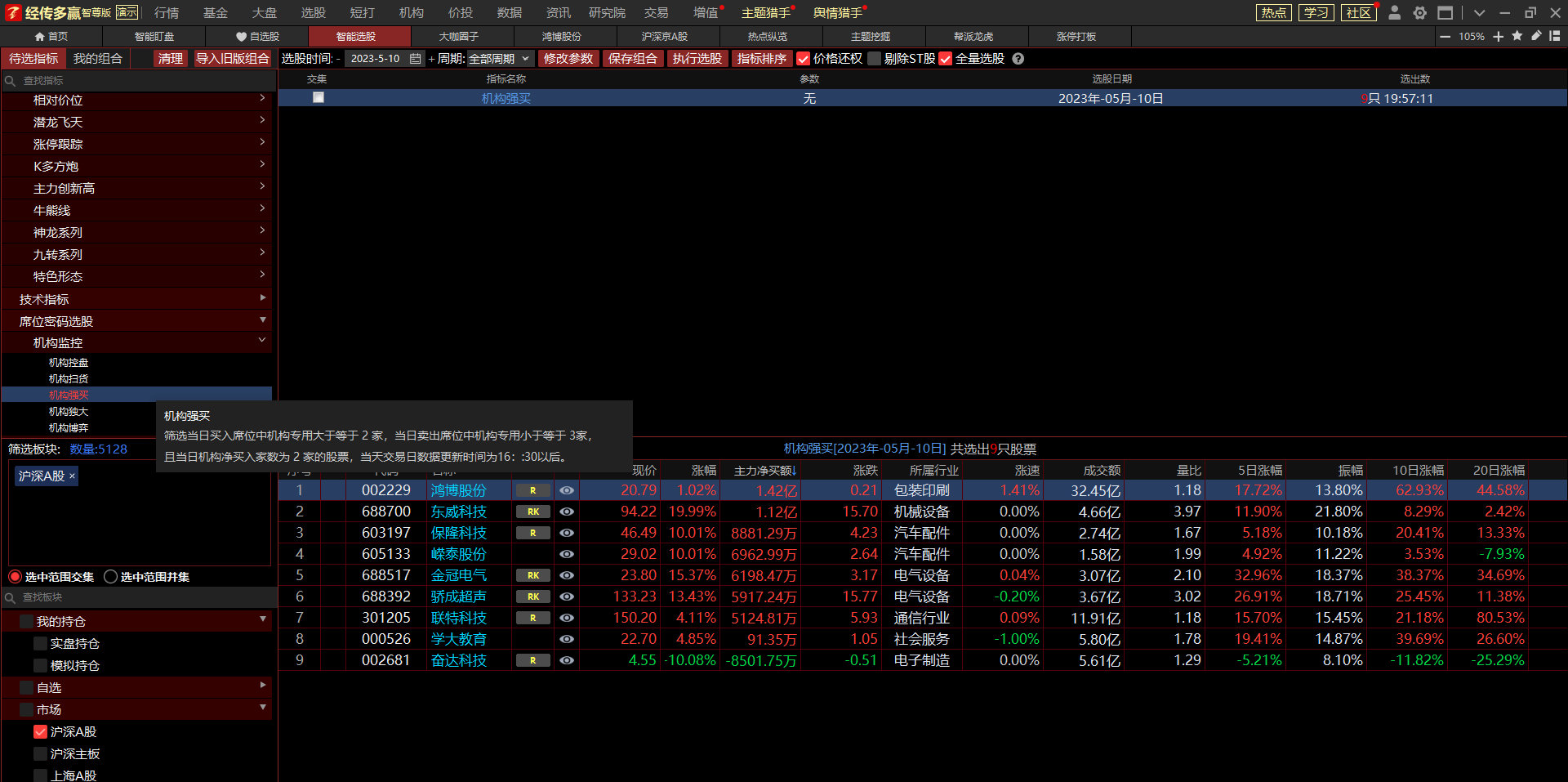Image resolution: width=1568 pixels, height=782 pixels.
Task: Open the 行情 menu
Action: 167,12
